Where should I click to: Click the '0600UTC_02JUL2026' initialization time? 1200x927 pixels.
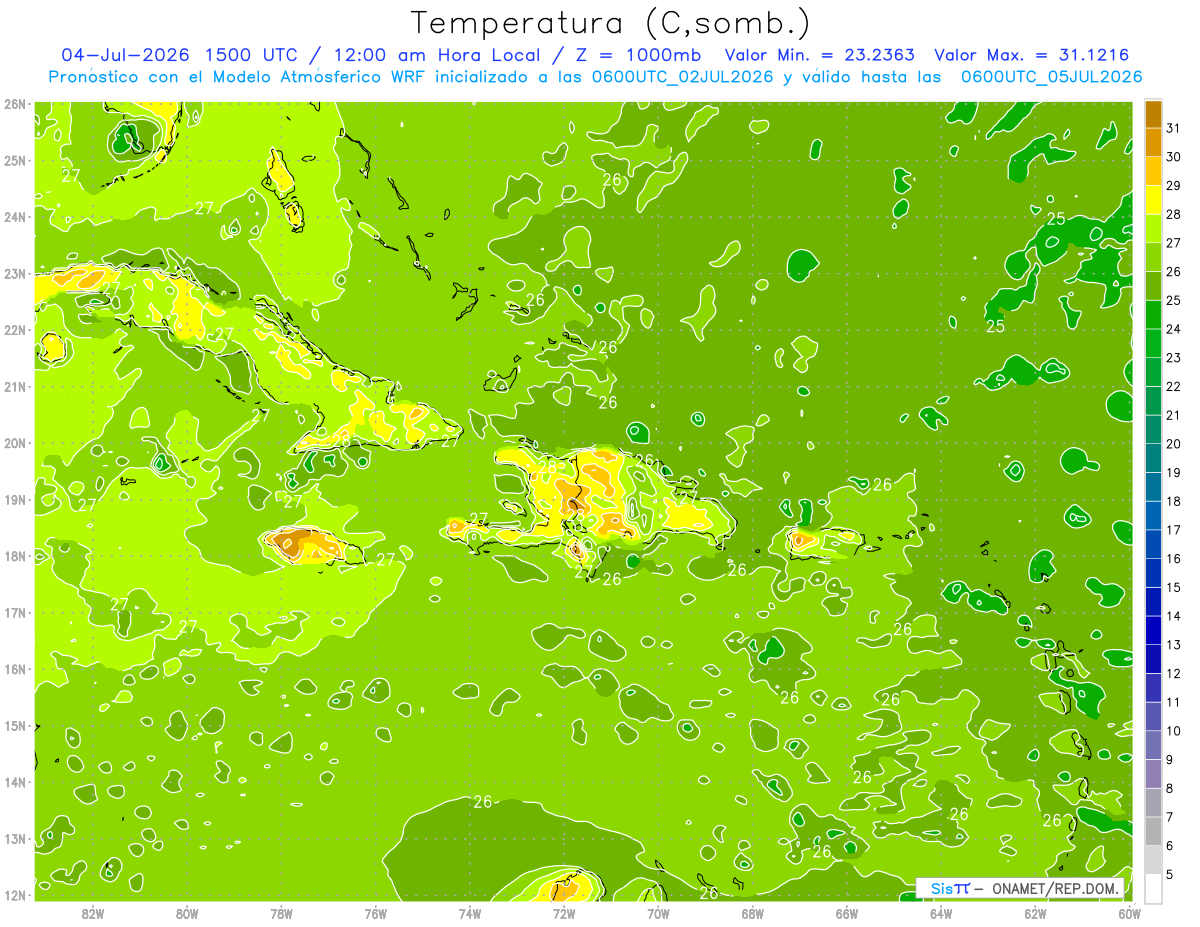pos(683,76)
